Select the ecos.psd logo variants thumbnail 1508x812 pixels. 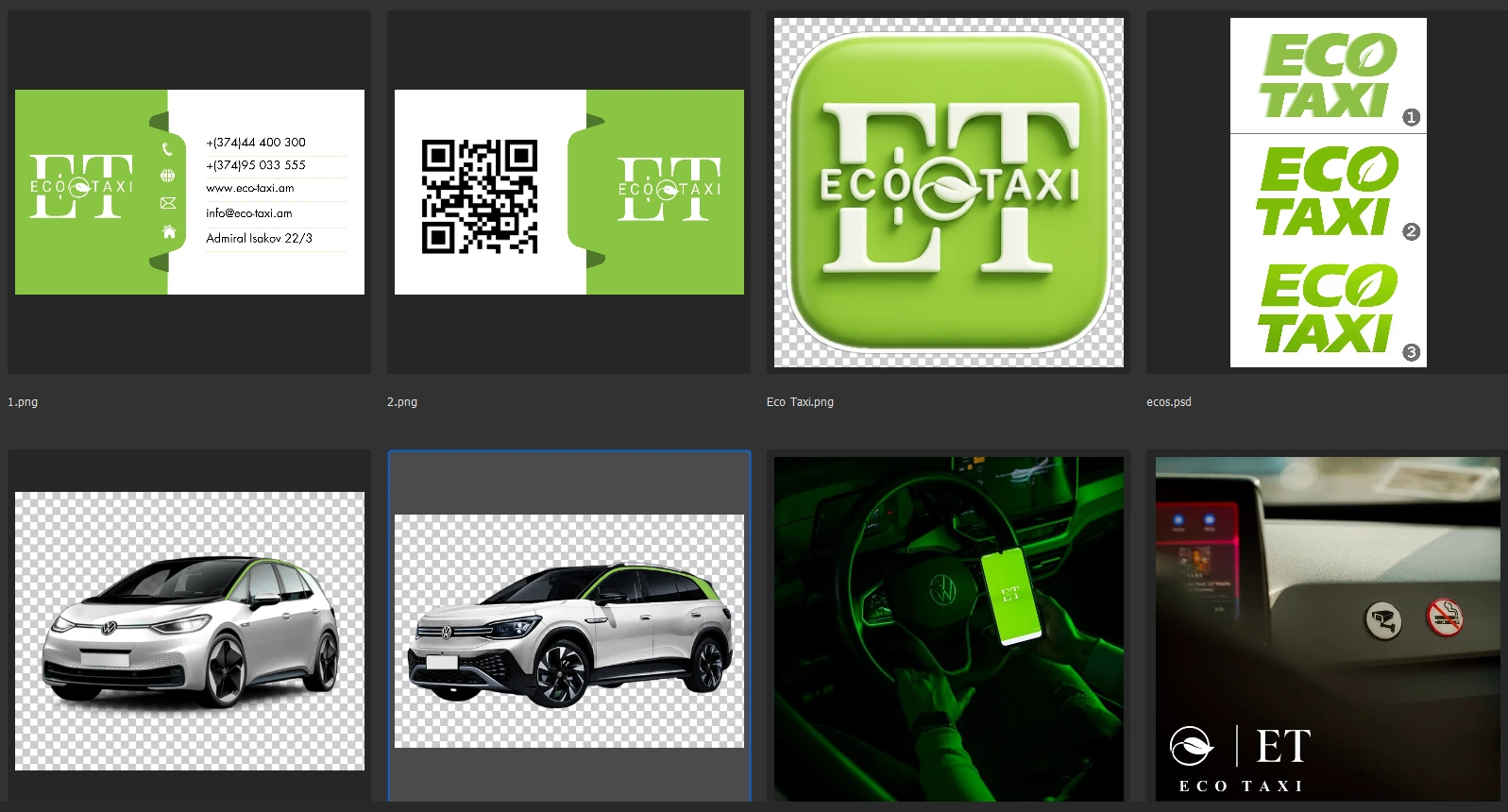coord(1328,192)
